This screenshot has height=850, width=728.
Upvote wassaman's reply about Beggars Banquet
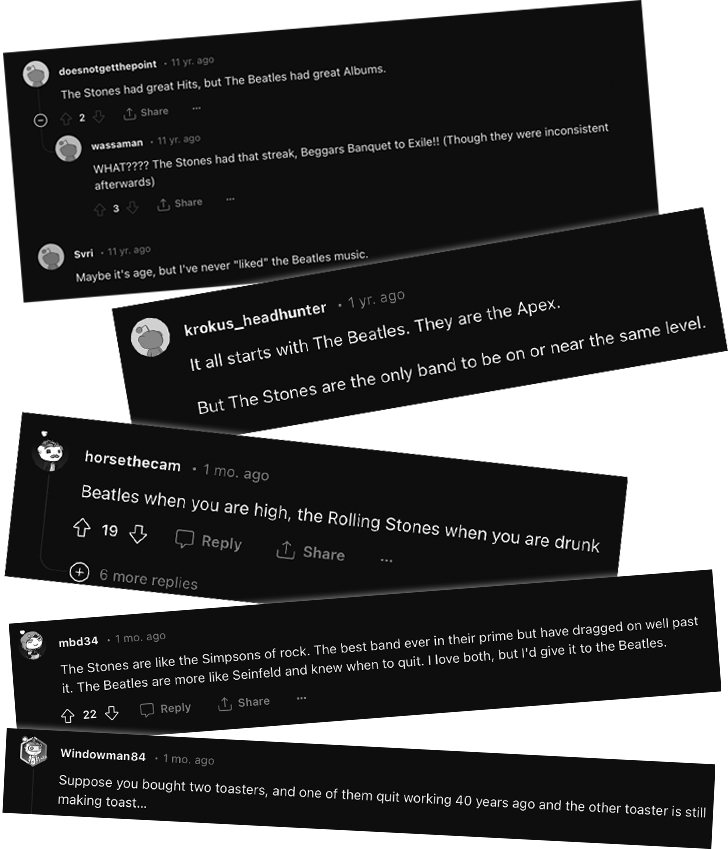click(99, 209)
